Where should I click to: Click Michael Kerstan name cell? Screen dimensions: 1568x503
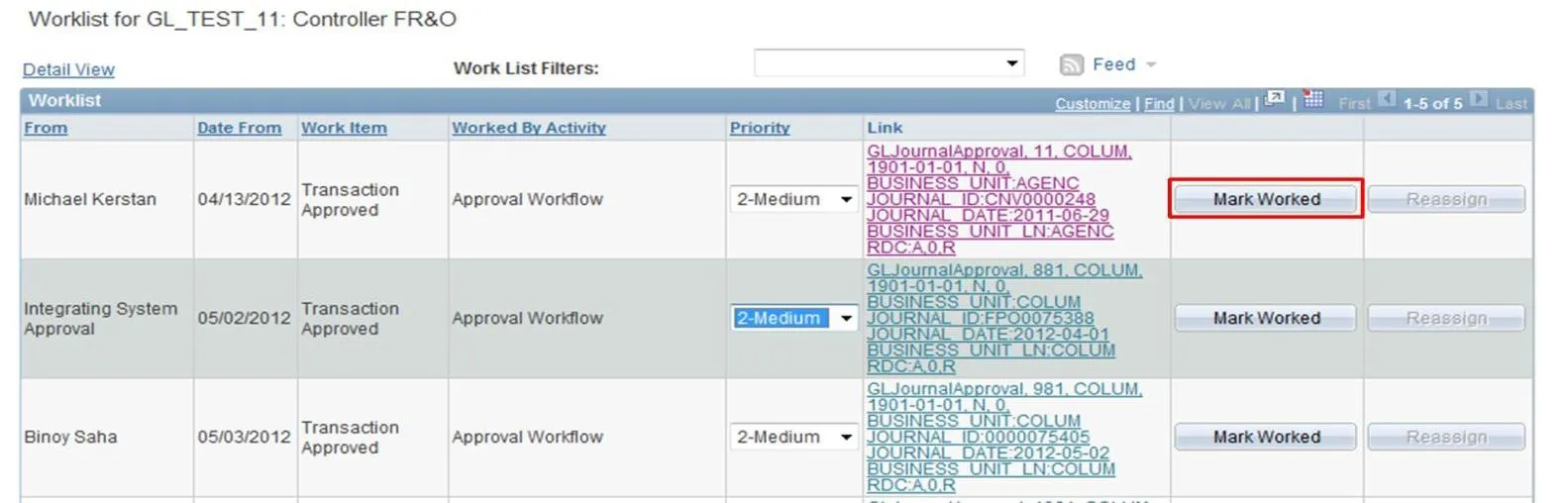click(90, 199)
